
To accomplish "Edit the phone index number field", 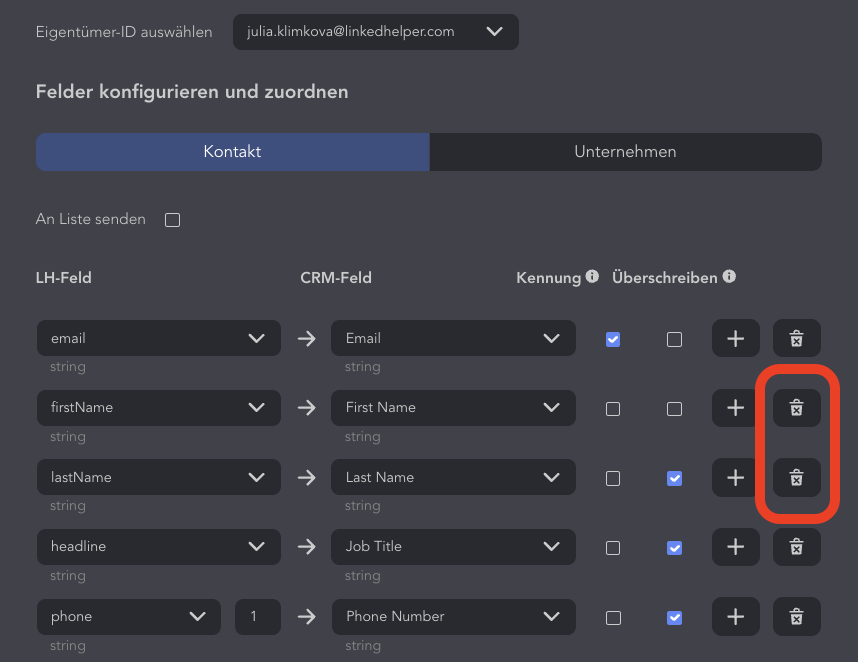I will tap(258, 617).
